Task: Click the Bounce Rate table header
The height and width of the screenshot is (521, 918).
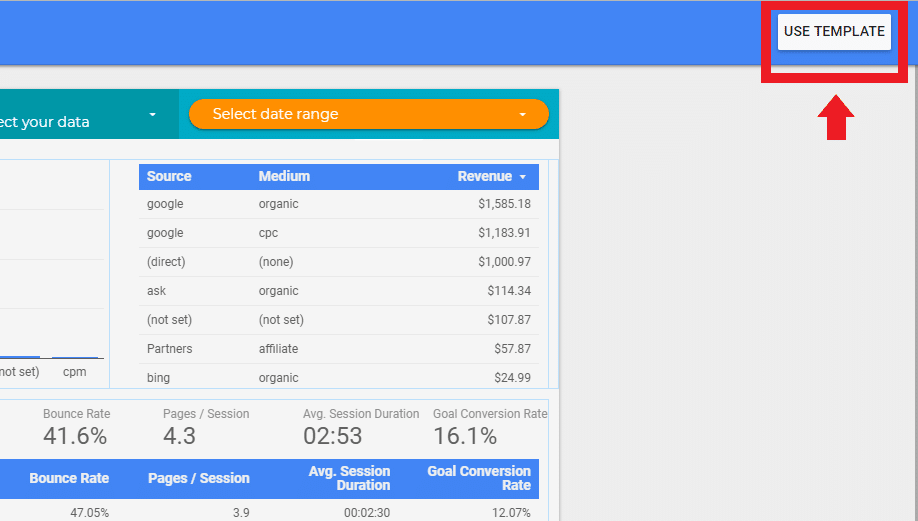Action: coord(69,478)
